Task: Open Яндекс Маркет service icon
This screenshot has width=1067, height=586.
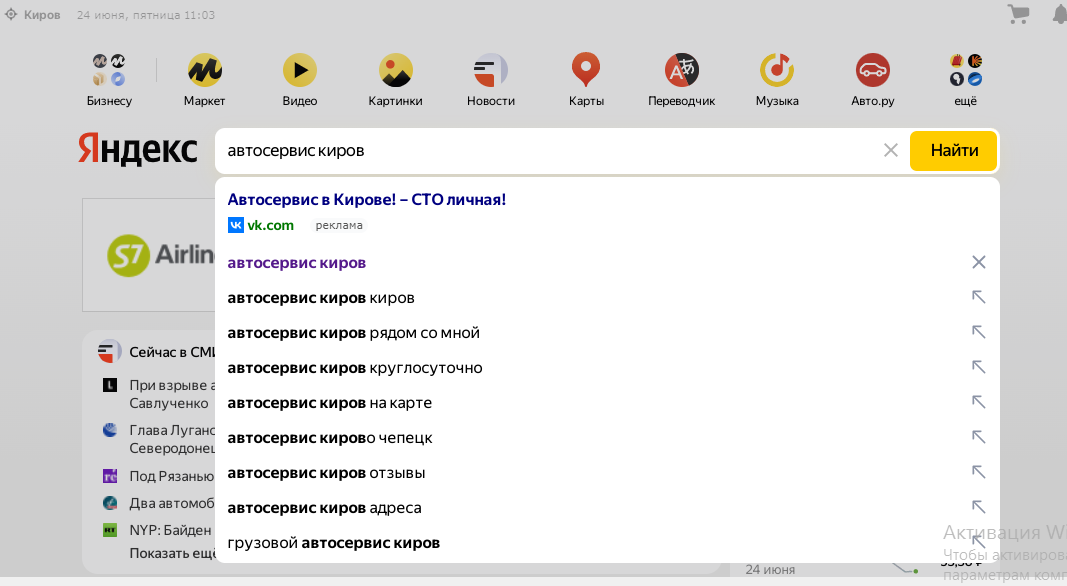Action: 205,70
